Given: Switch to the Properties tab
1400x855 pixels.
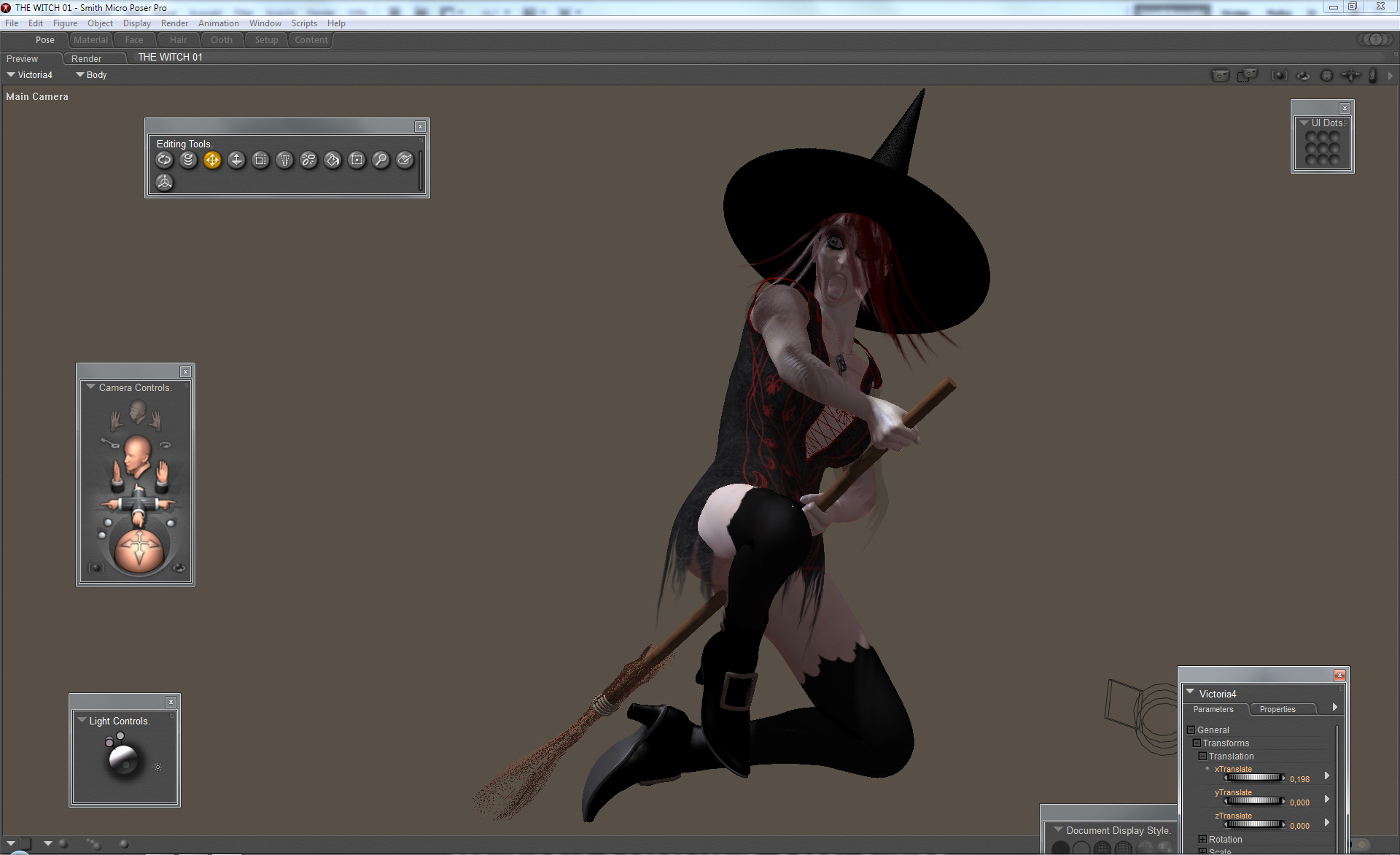Looking at the screenshot, I should click(1277, 709).
